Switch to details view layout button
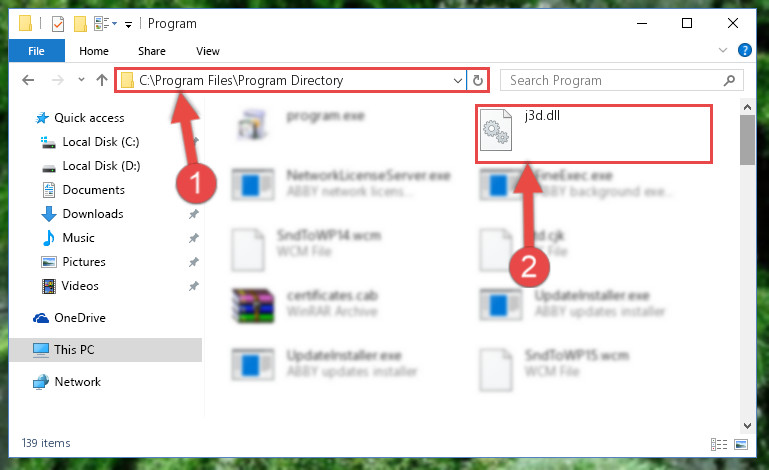 click(718, 444)
